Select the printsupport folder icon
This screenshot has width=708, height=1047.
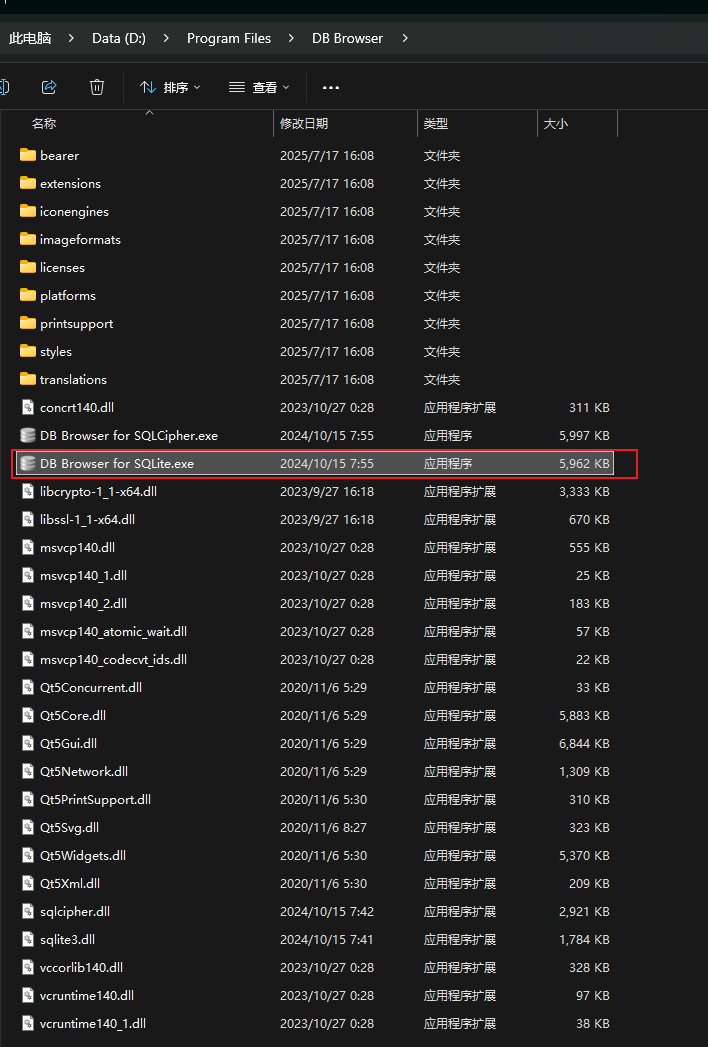(28, 323)
